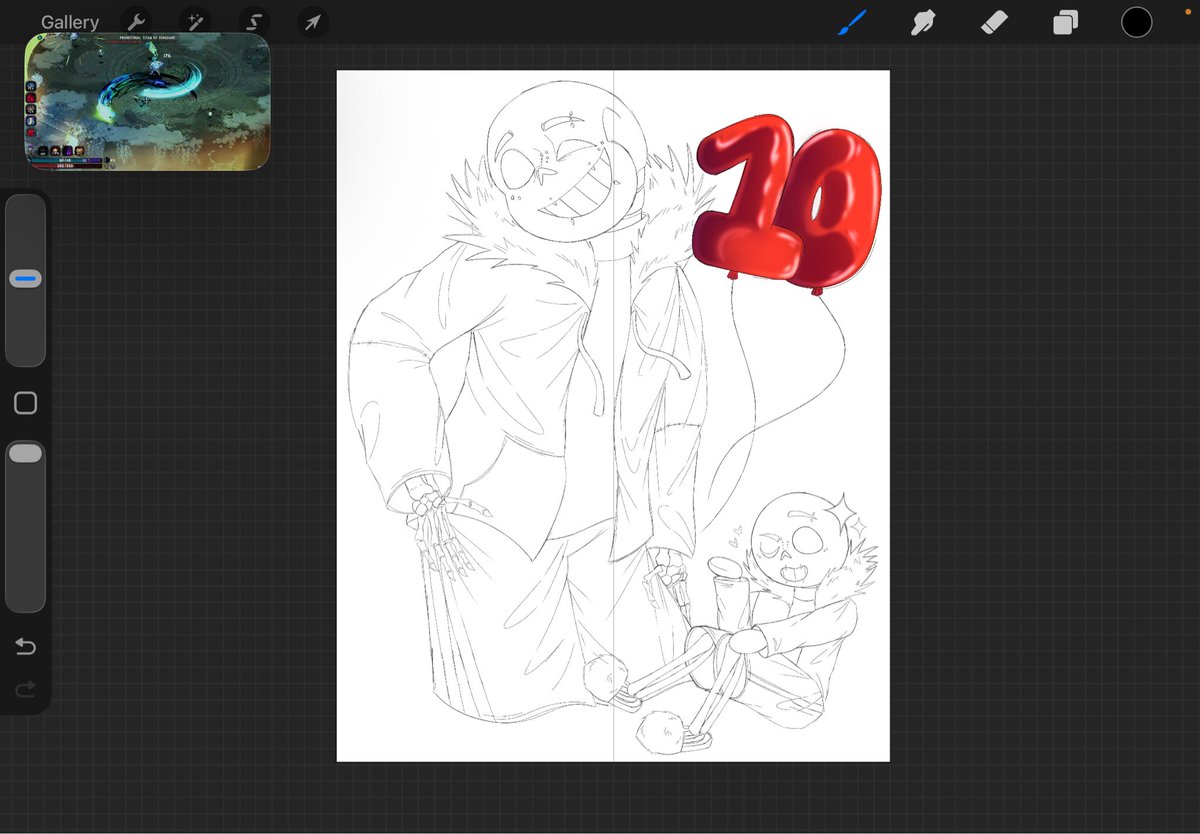This screenshot has width=1200, height=834.
Task: Open the Gallery
Action: coord(70,22)
